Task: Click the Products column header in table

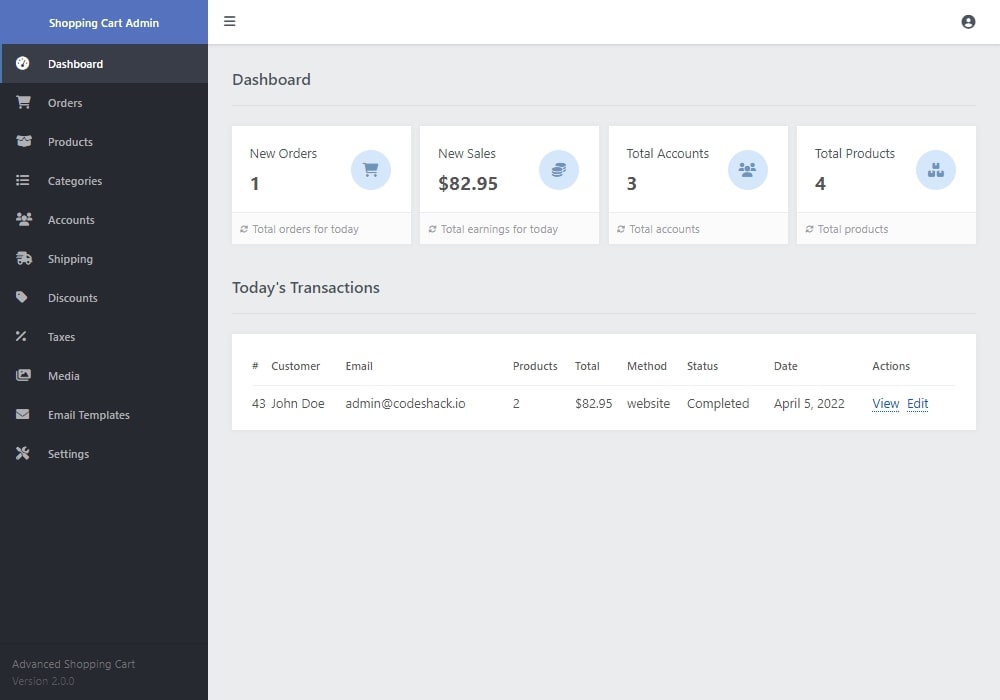Action: (535, 366)
